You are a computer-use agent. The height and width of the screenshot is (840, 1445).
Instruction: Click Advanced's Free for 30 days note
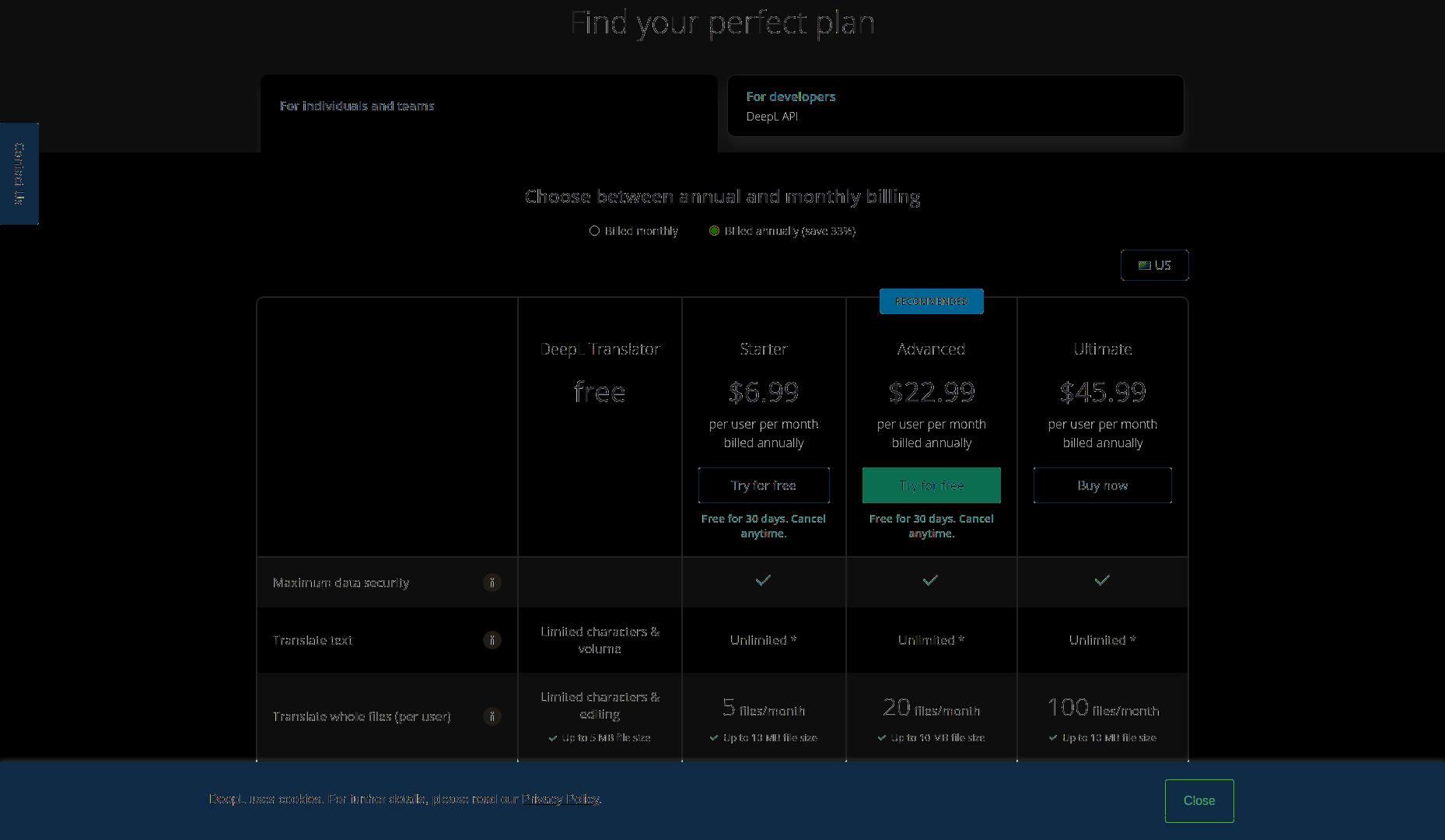[931, 526]
